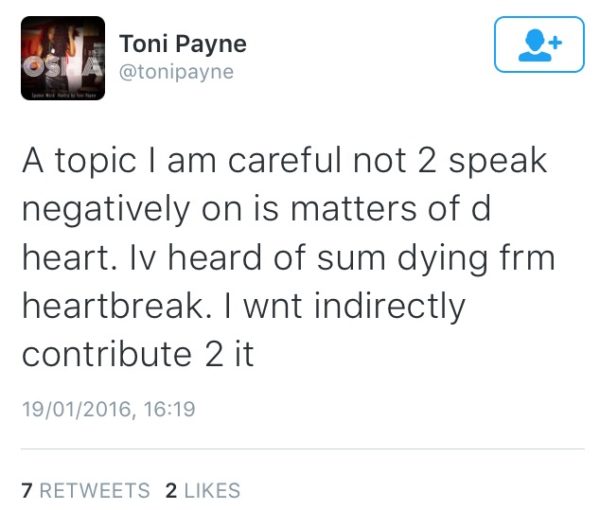Click the word RETWEETS label
The width and height of the screenshot is (600, 510).
click(95, 490)
